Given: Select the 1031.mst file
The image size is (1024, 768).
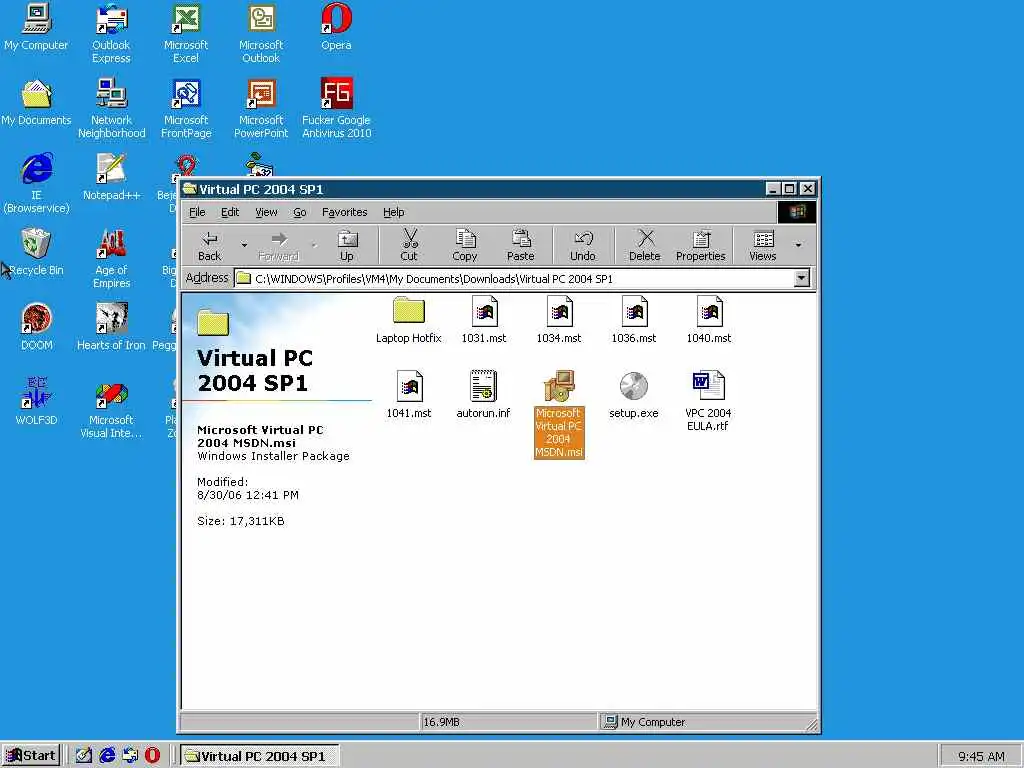Looking at the screenshot, I should tap(484, 320).
